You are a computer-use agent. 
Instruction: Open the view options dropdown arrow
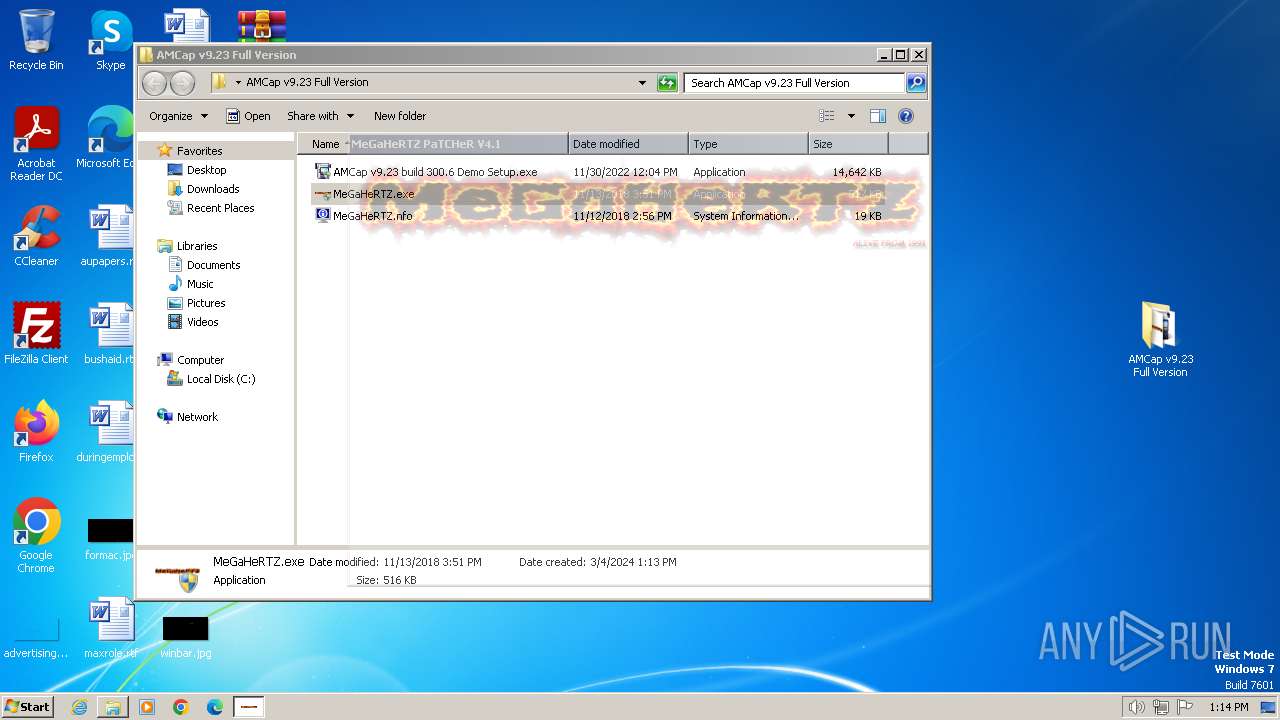[x=851, y=116]
